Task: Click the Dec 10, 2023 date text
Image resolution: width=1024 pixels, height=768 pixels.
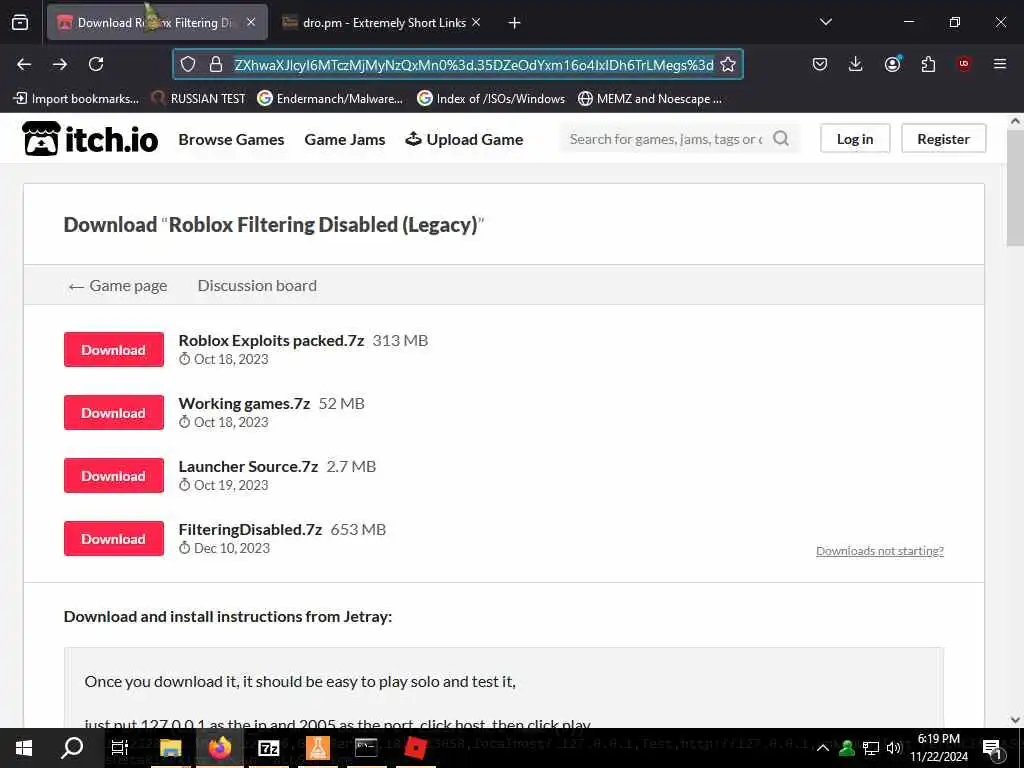Action: [x=232, y=548]
